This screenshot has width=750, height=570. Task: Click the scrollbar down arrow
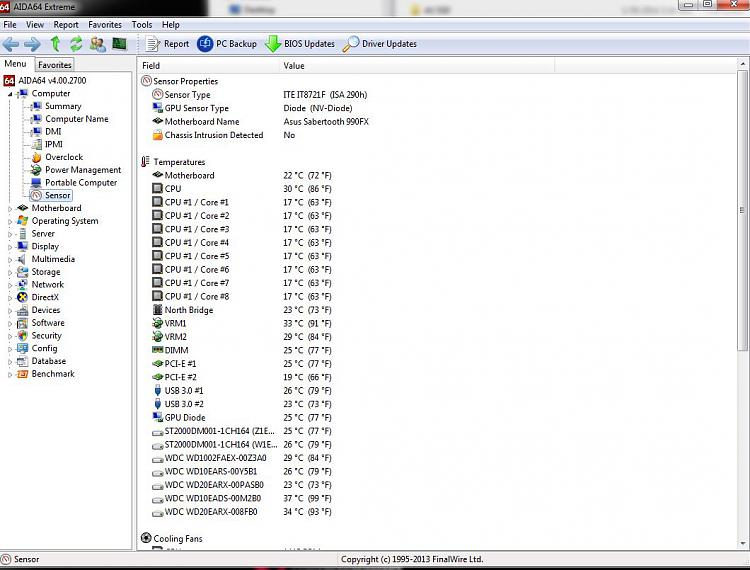click(x=742, y=543)
